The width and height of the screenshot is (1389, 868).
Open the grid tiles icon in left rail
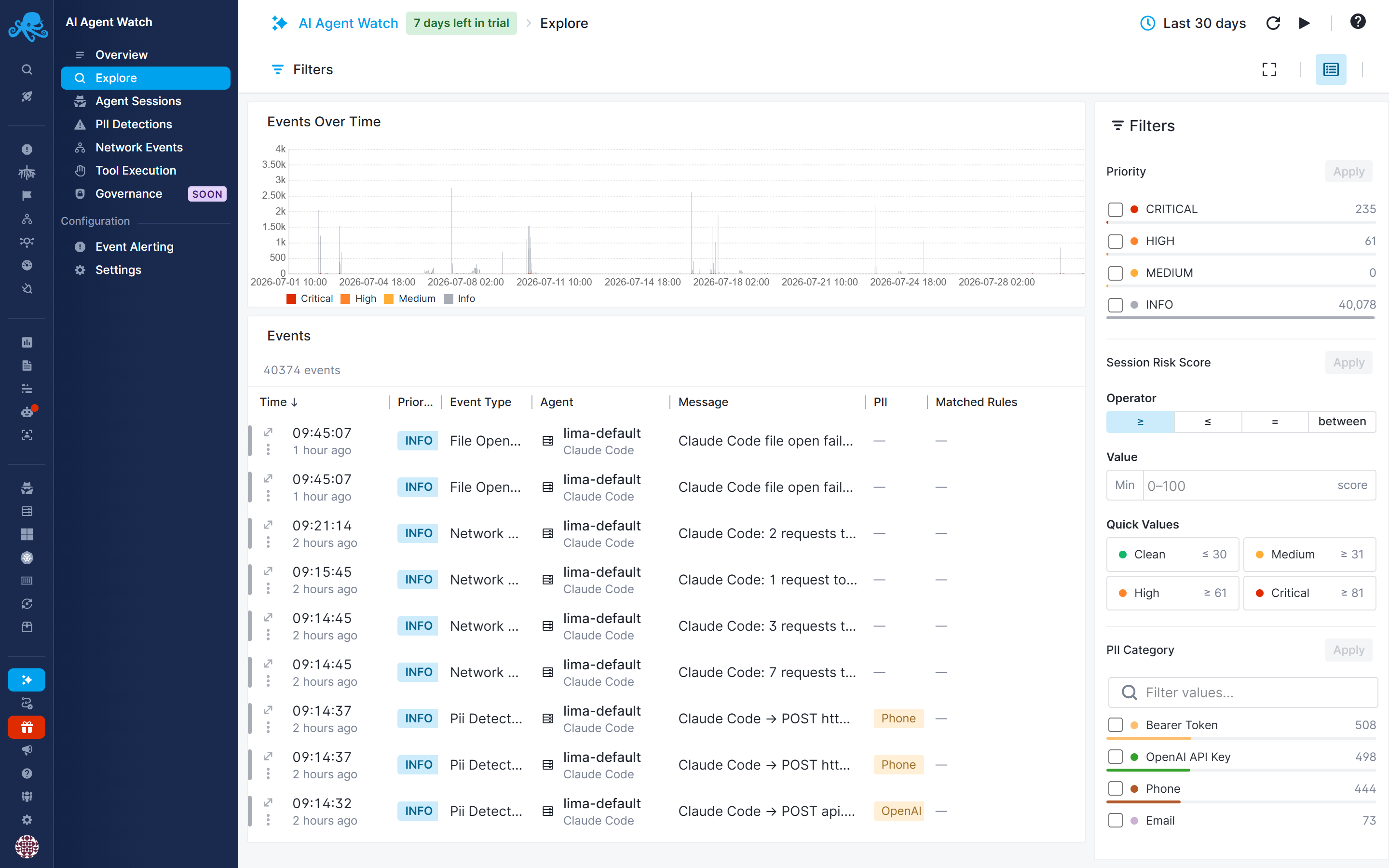tap(27, 534)
